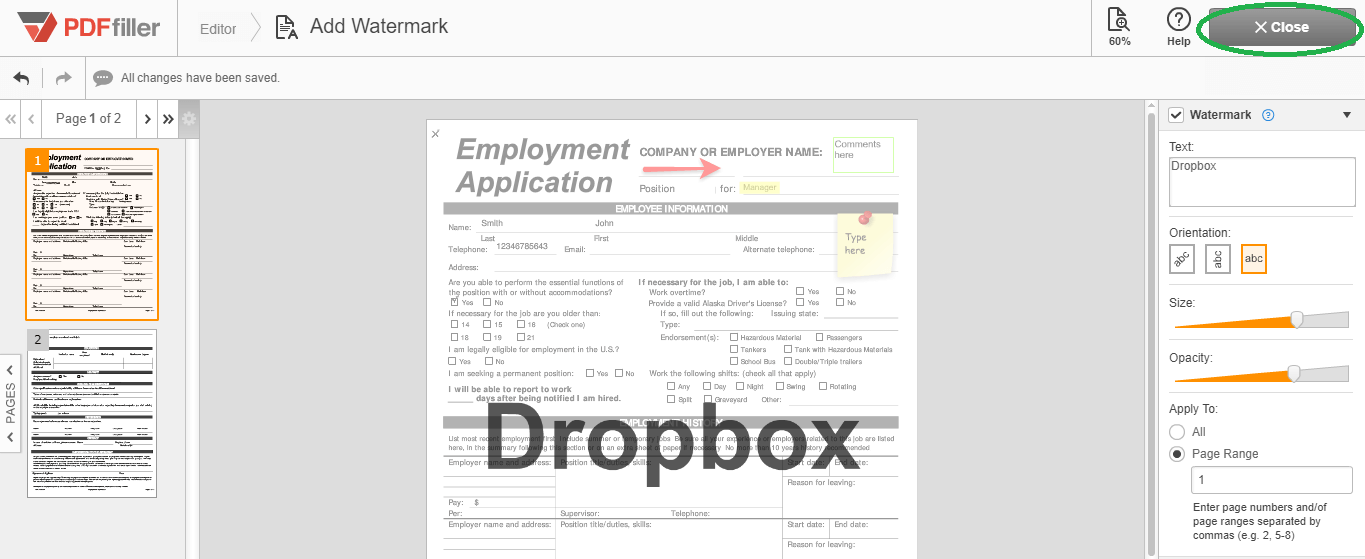
Task: Click the PDFfiller logo
Action: click(x=88, y=28)
